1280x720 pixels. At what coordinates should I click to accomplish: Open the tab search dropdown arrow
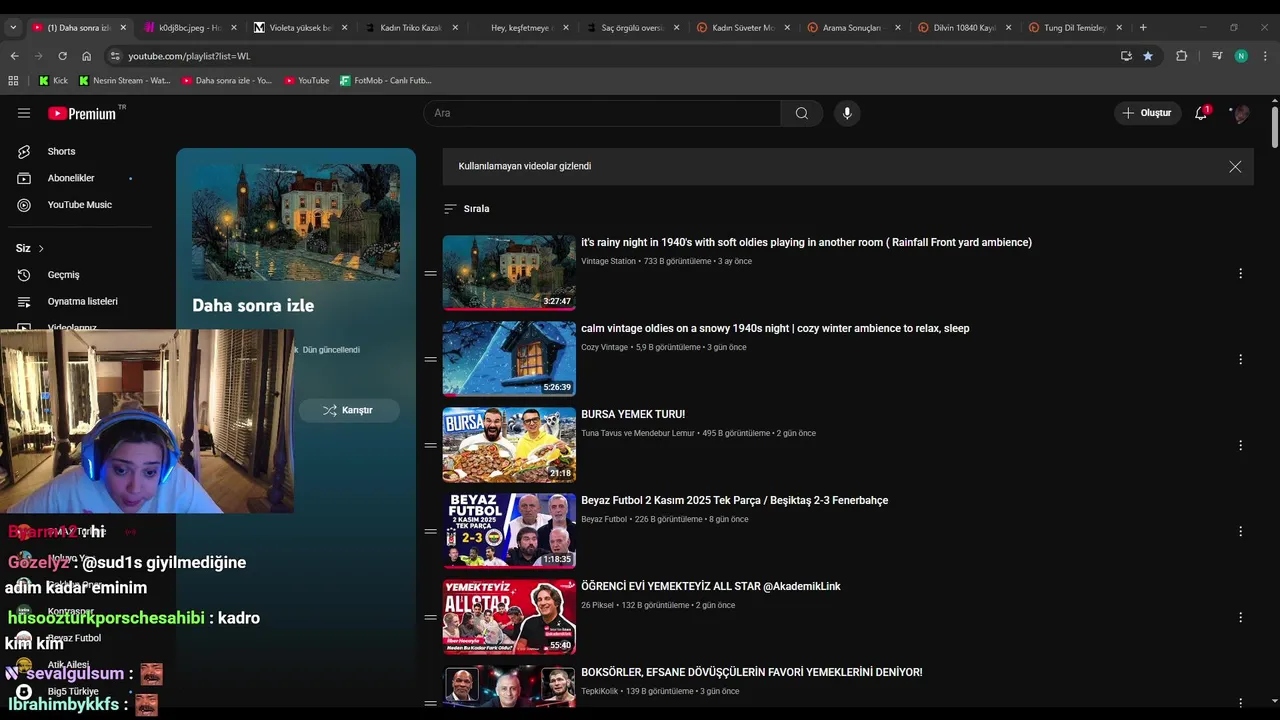pyautogui.click(x=13, y=28)
